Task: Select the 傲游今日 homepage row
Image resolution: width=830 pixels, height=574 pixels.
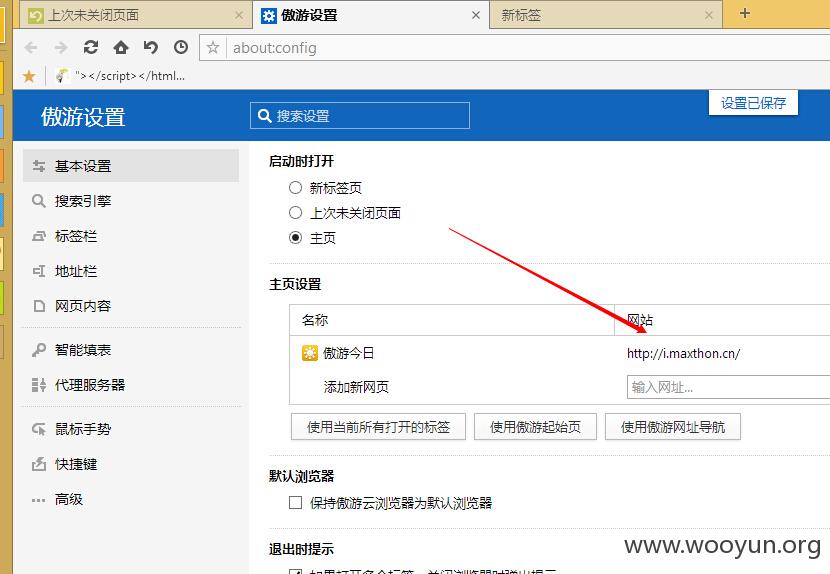Action: [x=560, y=353]
